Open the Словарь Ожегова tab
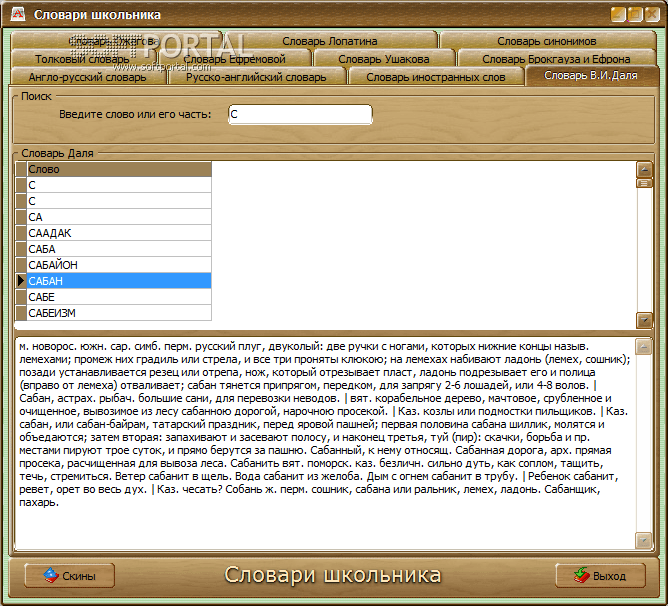The height and width of the screenshot is (606, 668). pos(115,41)
